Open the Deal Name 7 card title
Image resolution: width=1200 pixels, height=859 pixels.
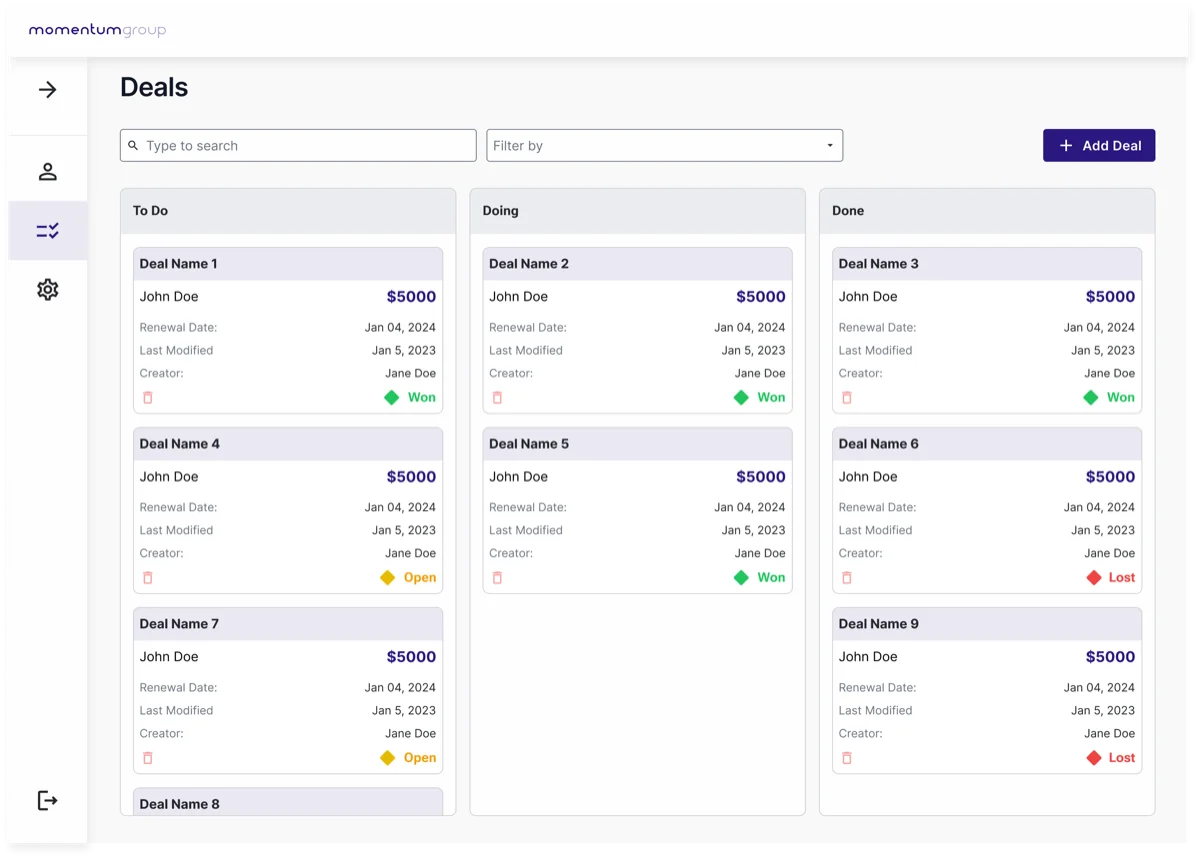click(x=179, y=624)
